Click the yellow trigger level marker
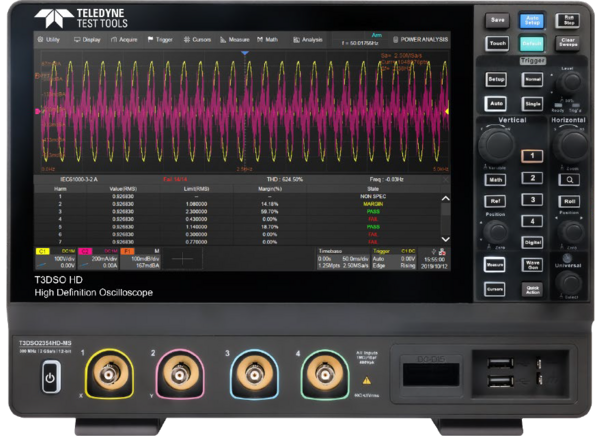600x436 pixels. [447, 111]
